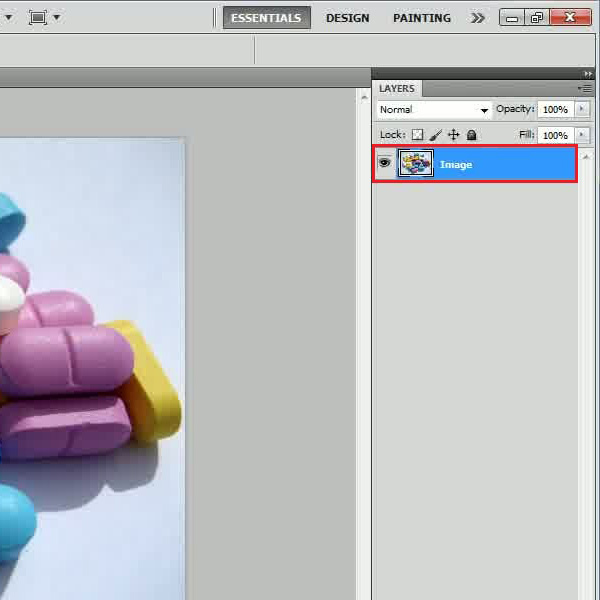Toggle Lock all padlock icon

tap(471, 135)
